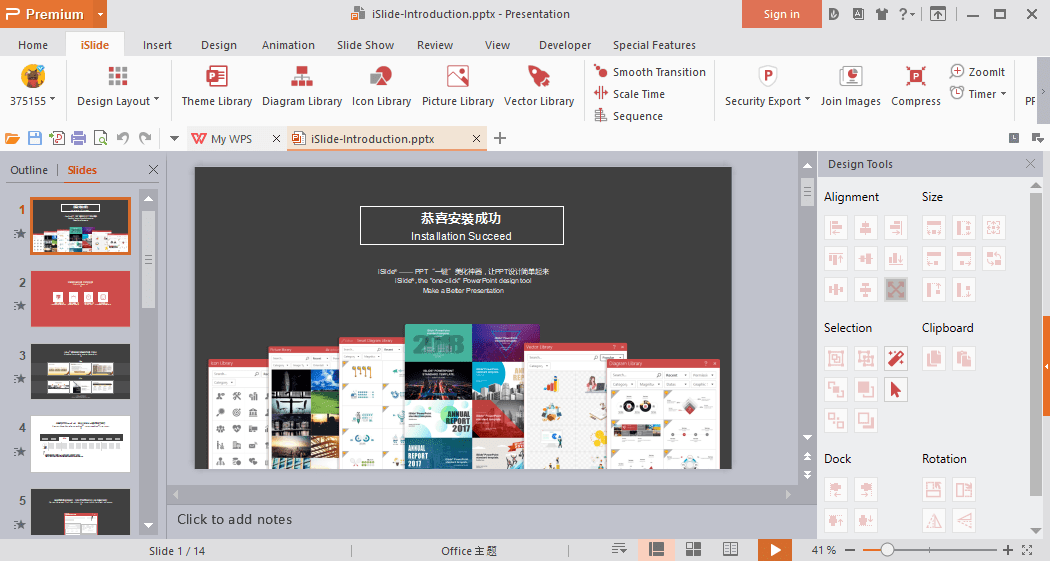Open the Insert tab
Screen dimensions: 1050x561
click(x=157, y=45)
